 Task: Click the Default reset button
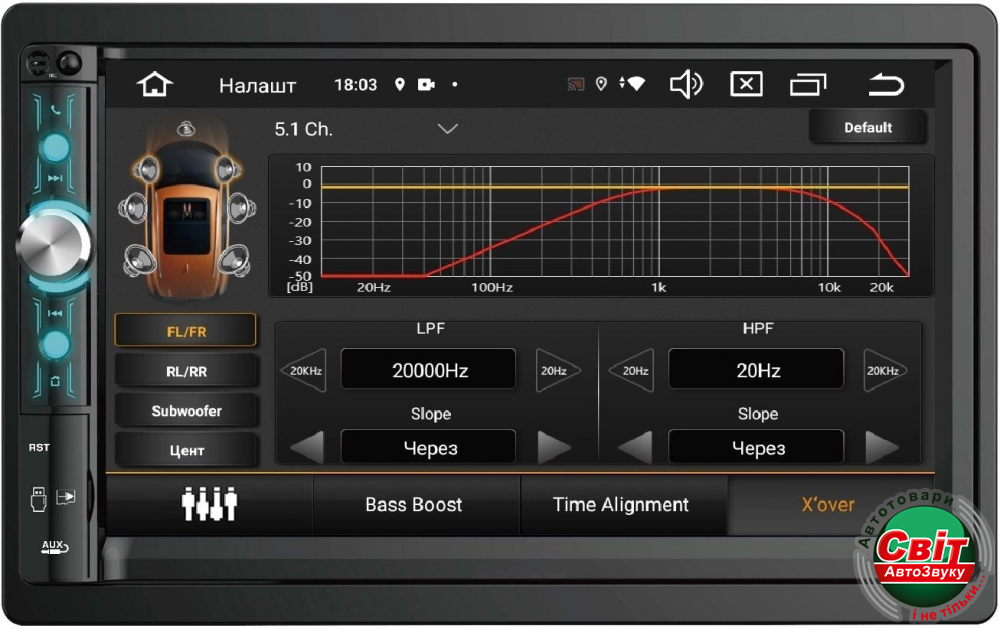coord(867,128)
